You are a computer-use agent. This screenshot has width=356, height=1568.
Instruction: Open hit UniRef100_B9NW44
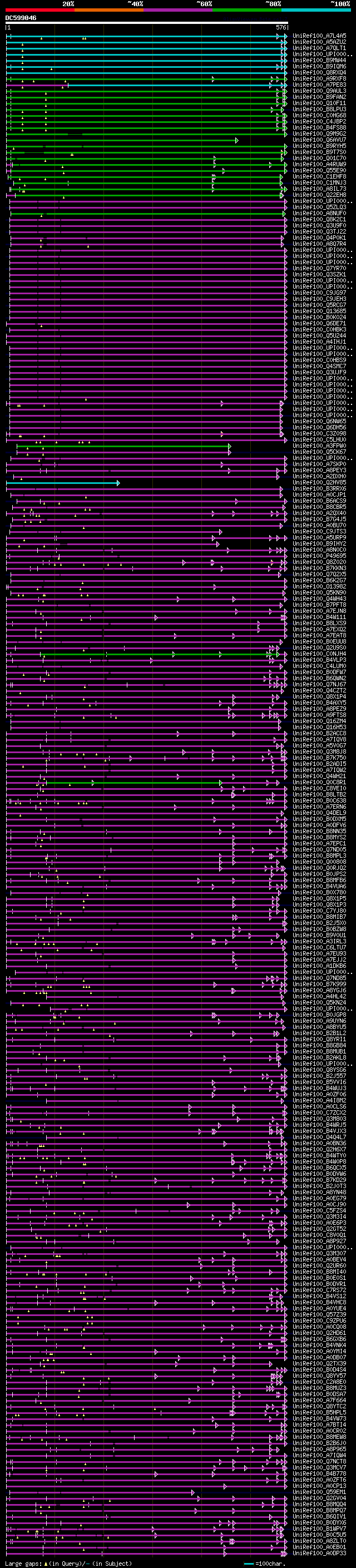(x=319, y=60)
